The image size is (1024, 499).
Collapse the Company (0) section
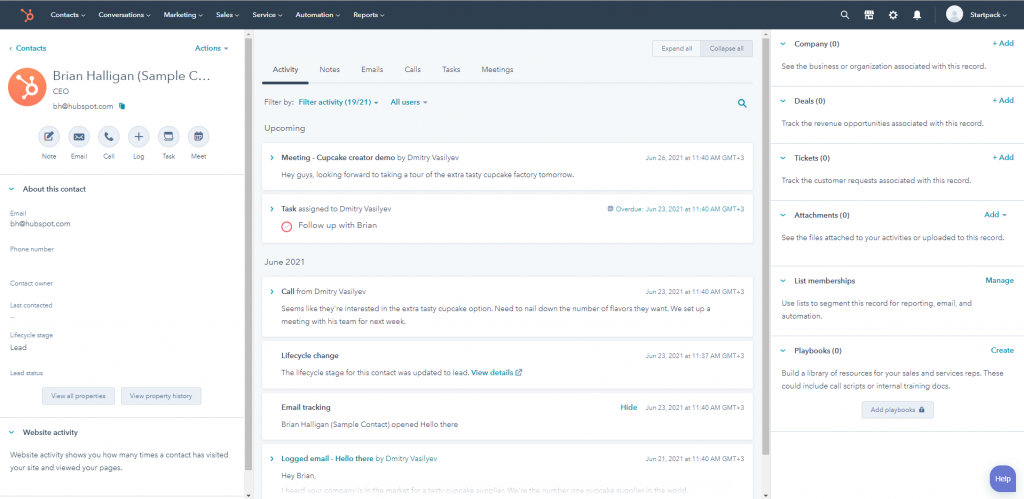pyautogui.click(x=783, y=44)
